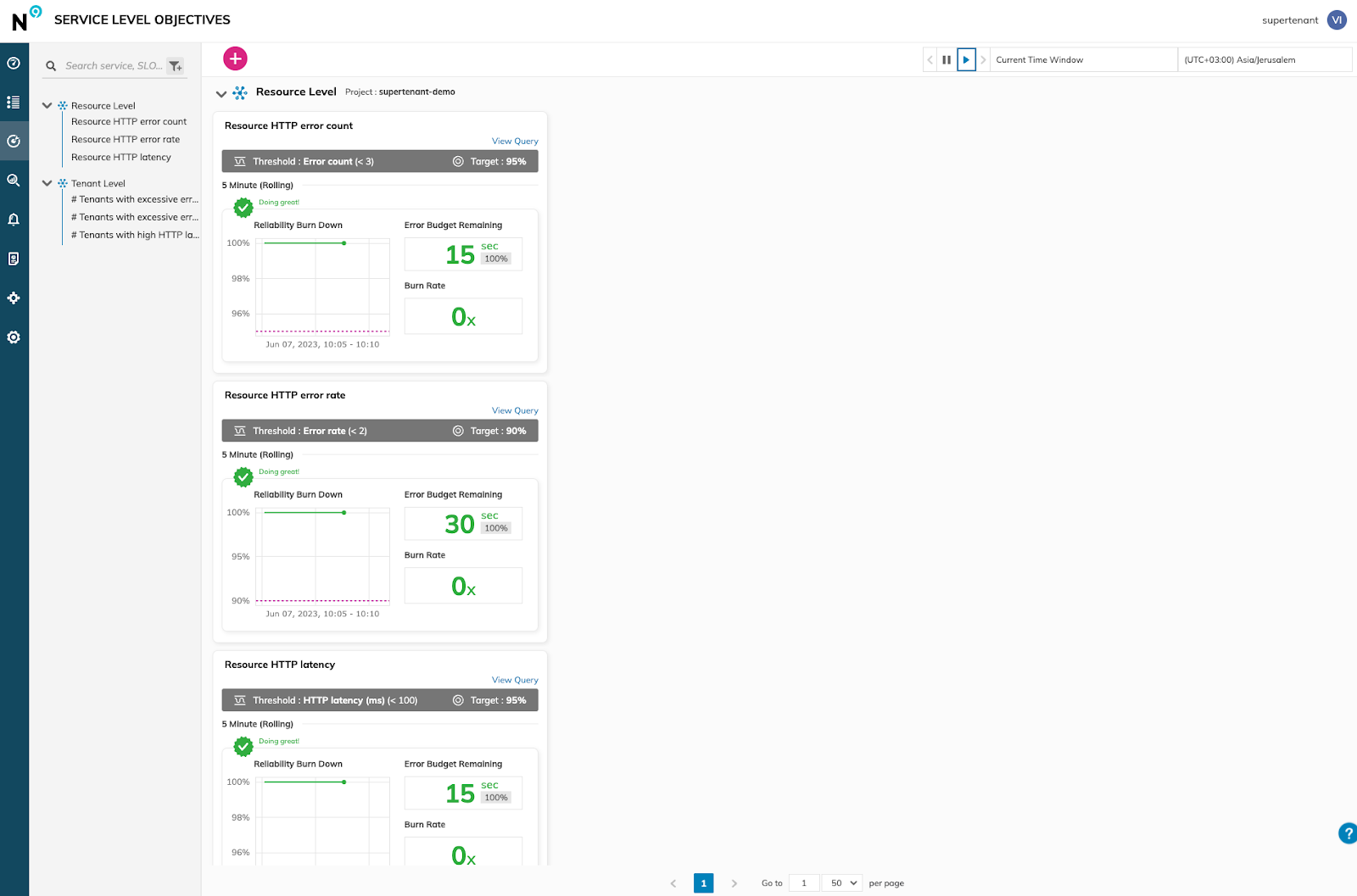
Task: Open the blue help question mark icon
Action: pyautogui.click(x=1347, y=833)
